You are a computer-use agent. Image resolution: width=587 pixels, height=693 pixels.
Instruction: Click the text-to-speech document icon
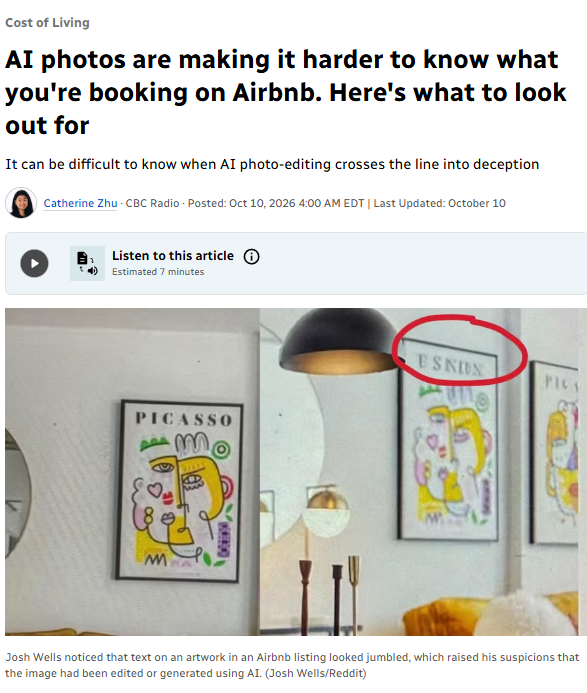(x=88, y=263)
